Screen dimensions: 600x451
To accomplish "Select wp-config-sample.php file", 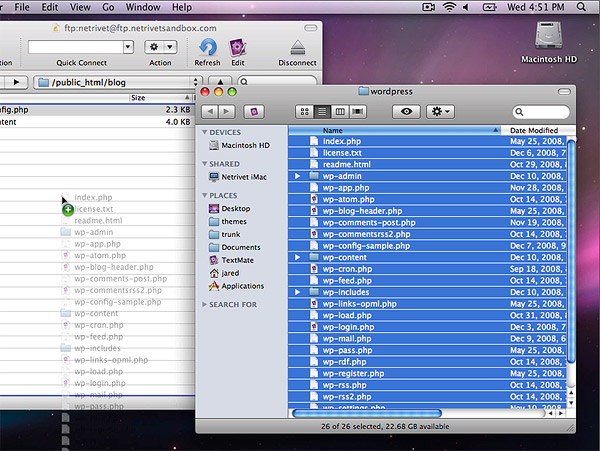I will pyautogui.click(x=427, y=246).
